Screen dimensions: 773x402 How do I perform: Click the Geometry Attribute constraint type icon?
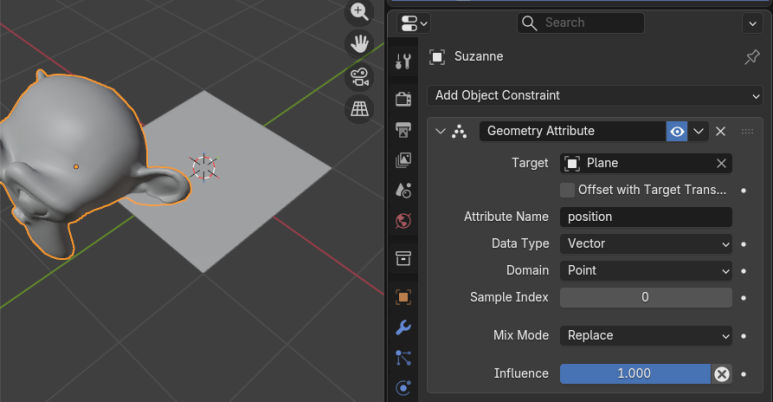pyautogui.click(x=459, y=131)
